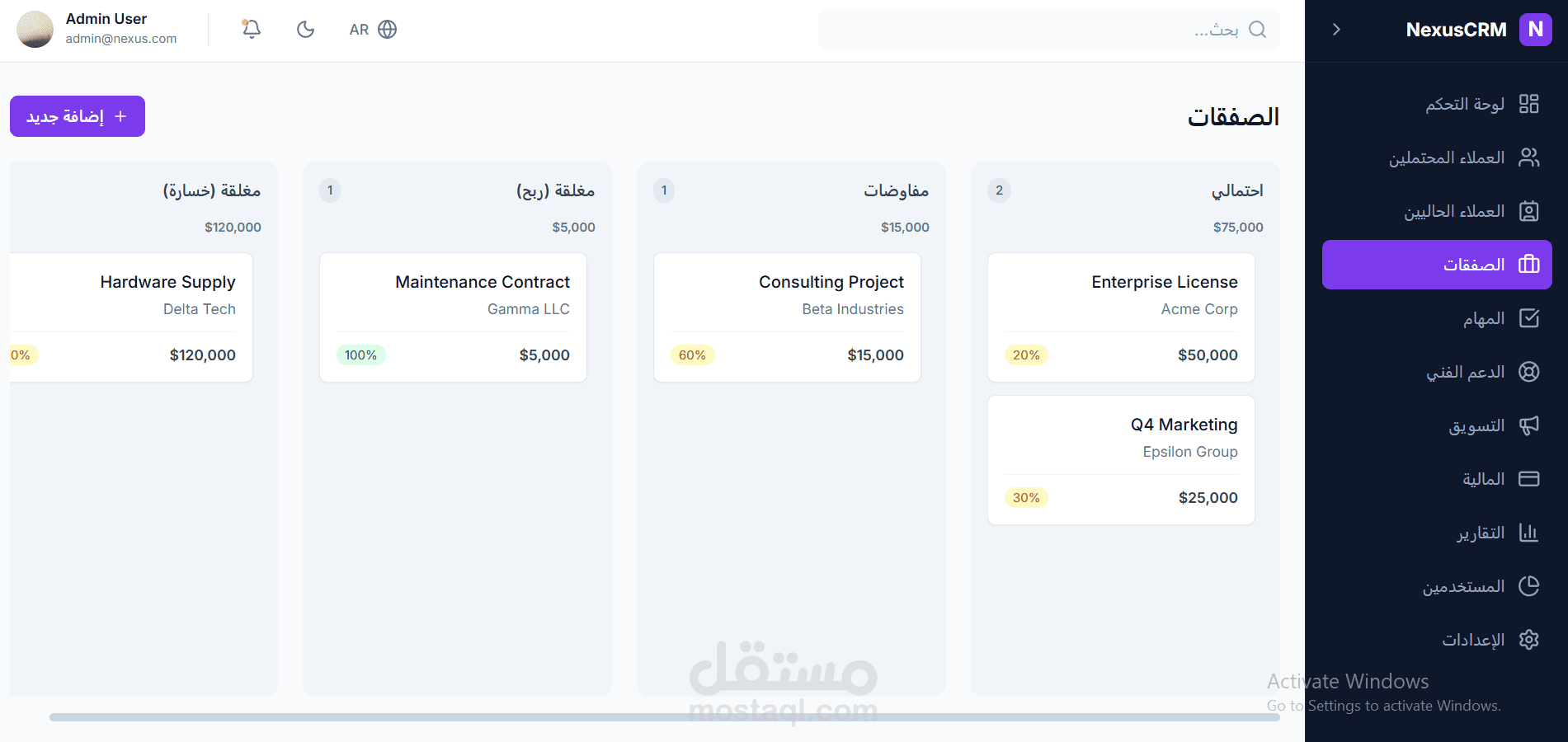Go to لوحة التحكم in the sidebar

1465,104
